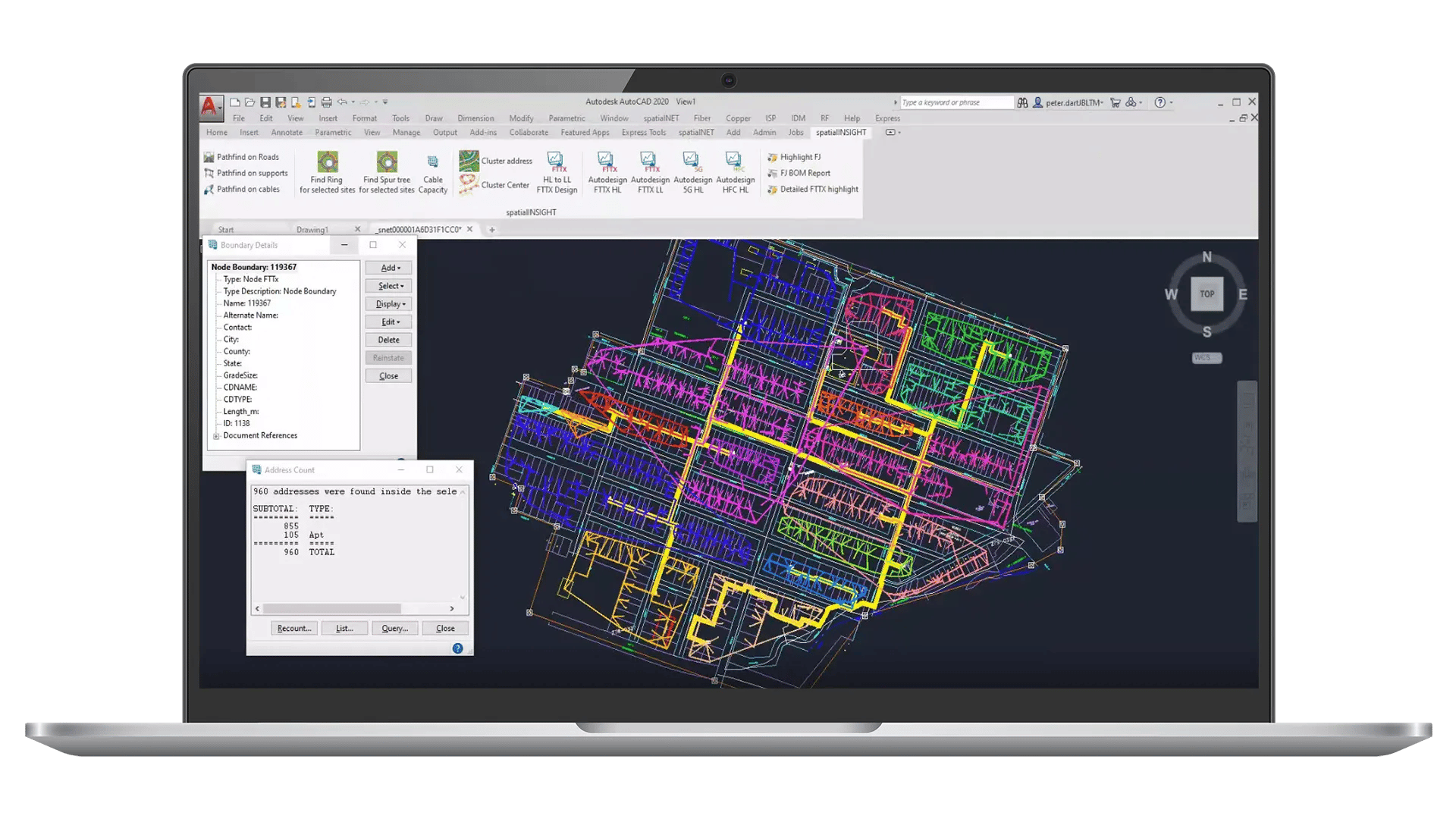The height and width of the screenshot is (819, 1456).
Task: Open the FJ BOM Report tool
Action: 799,173
